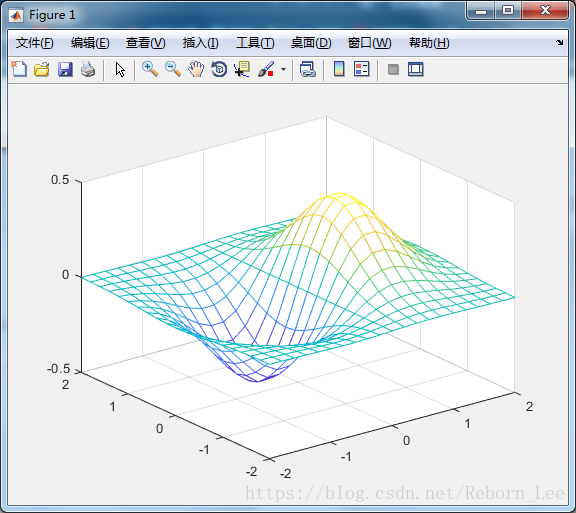This screenshot has height=513, width=576.
Task: Save the figure using floppy icon
Action: (65, 69)
